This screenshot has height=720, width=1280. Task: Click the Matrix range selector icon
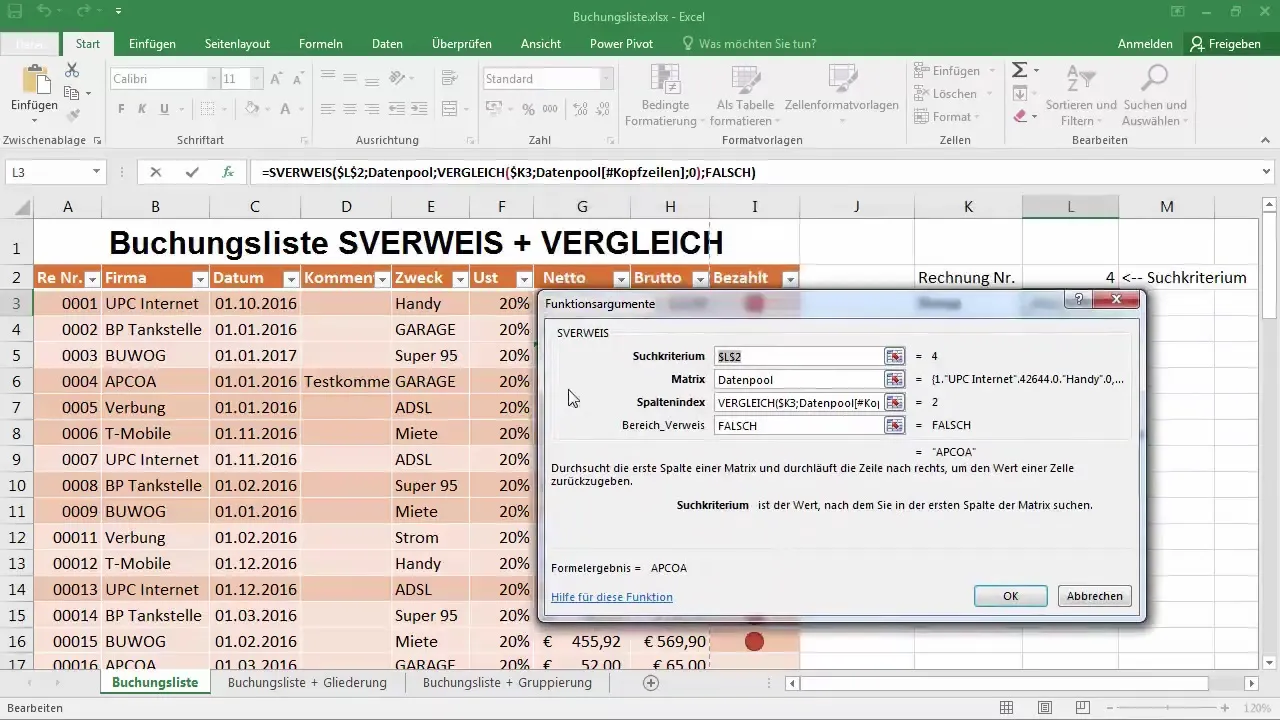point(894,379)
